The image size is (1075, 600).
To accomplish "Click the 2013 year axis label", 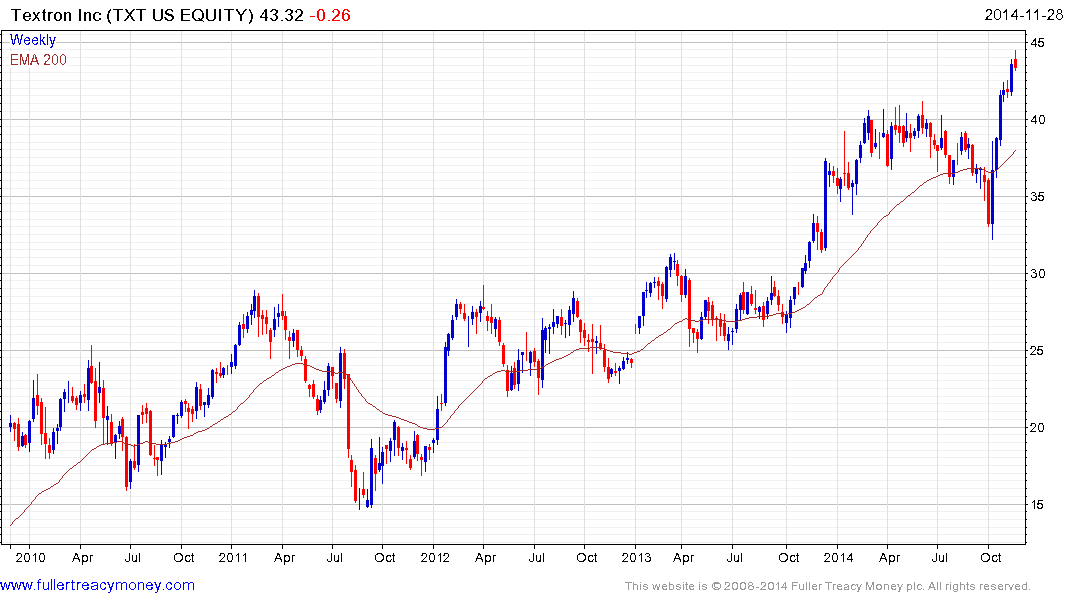I will (x=636, y=557).
